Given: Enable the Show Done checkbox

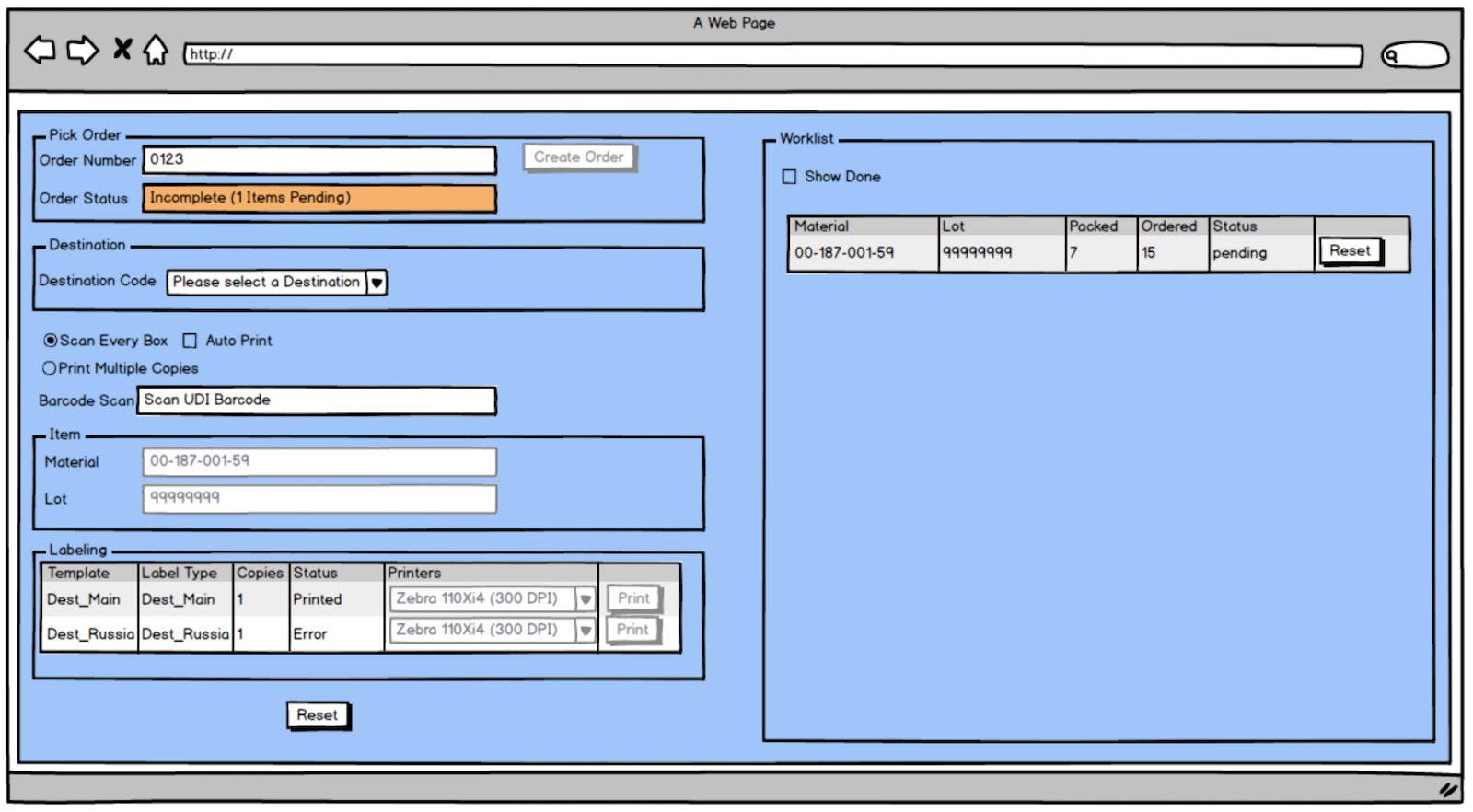Looking at the screenshot, I should tap(789, 177).
